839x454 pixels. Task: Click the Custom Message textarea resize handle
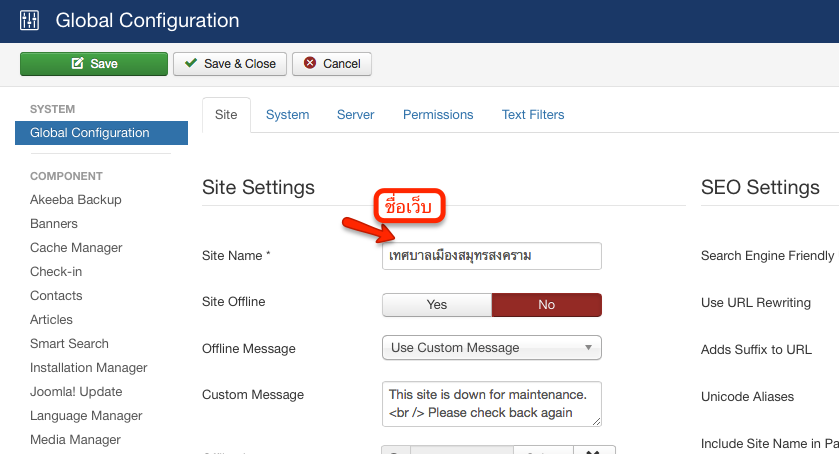[597, 422]
